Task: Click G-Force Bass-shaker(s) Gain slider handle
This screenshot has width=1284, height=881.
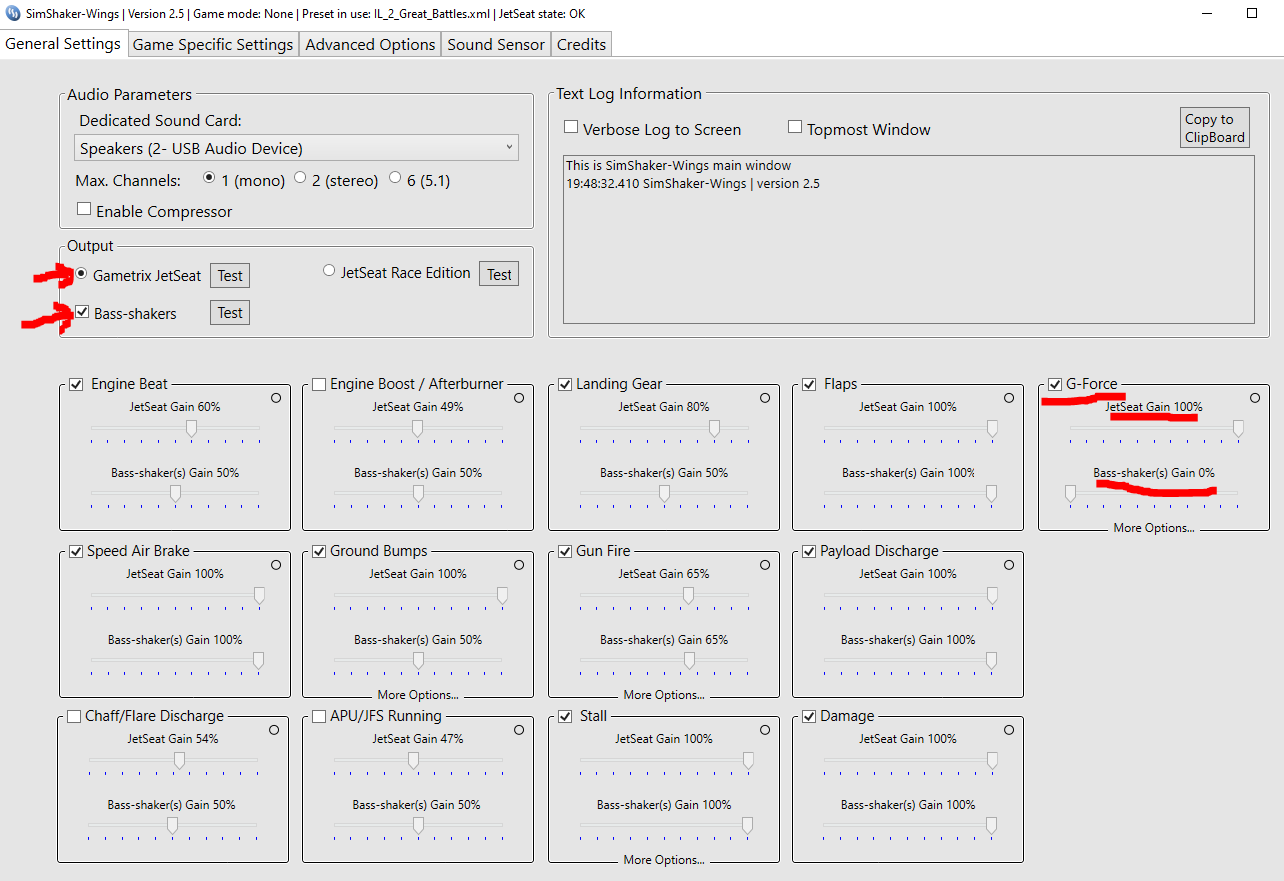Action: tap(1070, 493)
